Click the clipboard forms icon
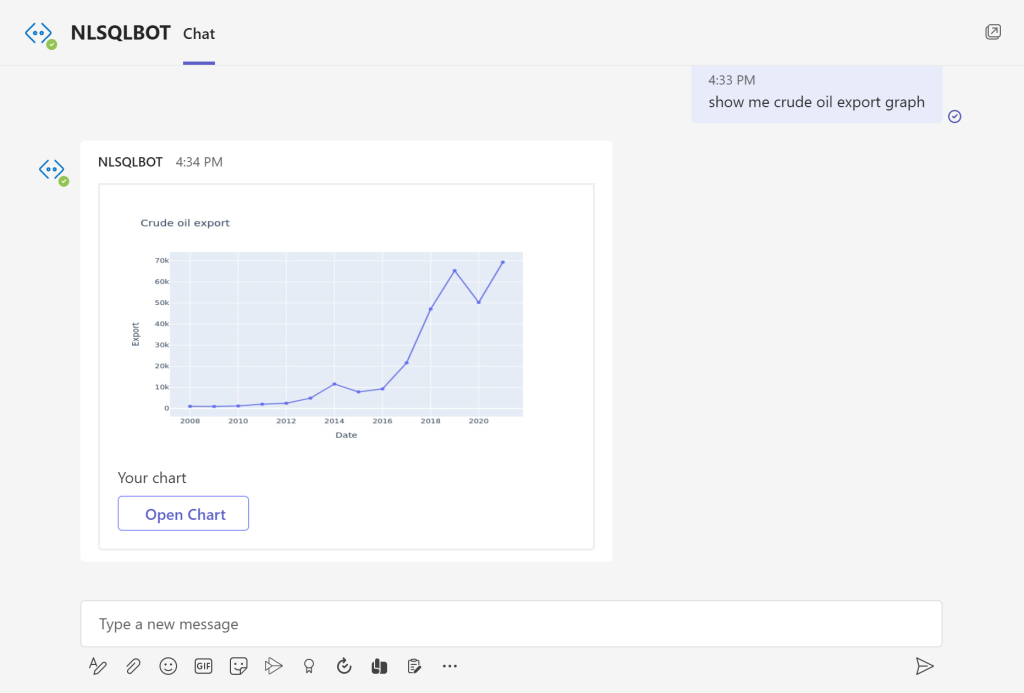1024x693 pixels. pyautogui.click(x=414, y=666)
